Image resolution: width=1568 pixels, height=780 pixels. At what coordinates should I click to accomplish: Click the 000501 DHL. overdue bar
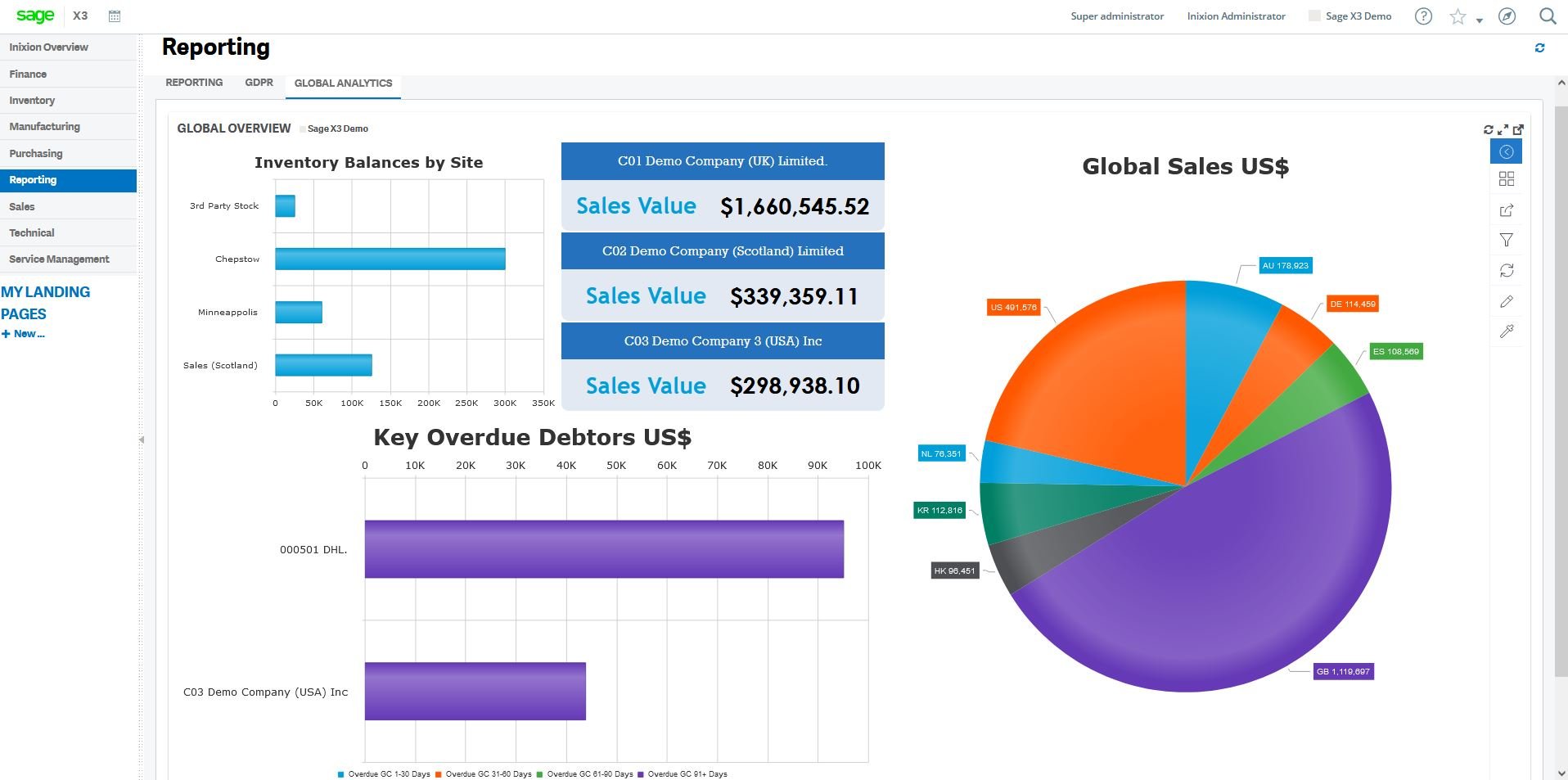point(604,549)
